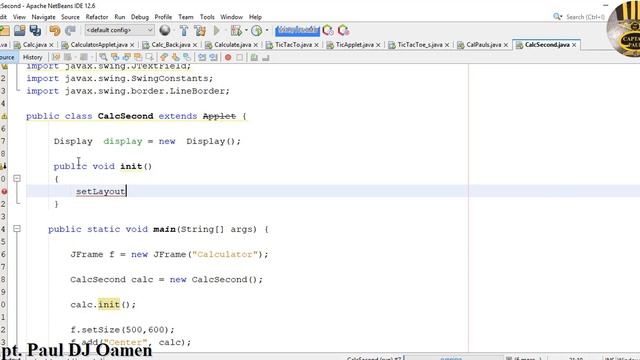Open the Help menu

255,17
